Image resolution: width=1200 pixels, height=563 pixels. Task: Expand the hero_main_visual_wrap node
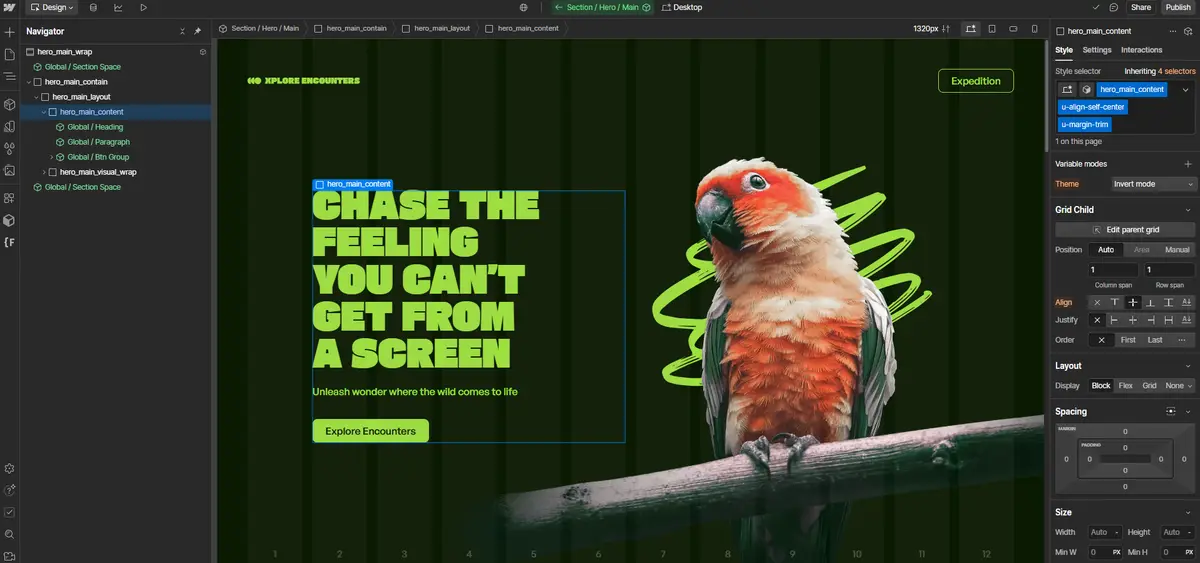(x=44, y=172)
